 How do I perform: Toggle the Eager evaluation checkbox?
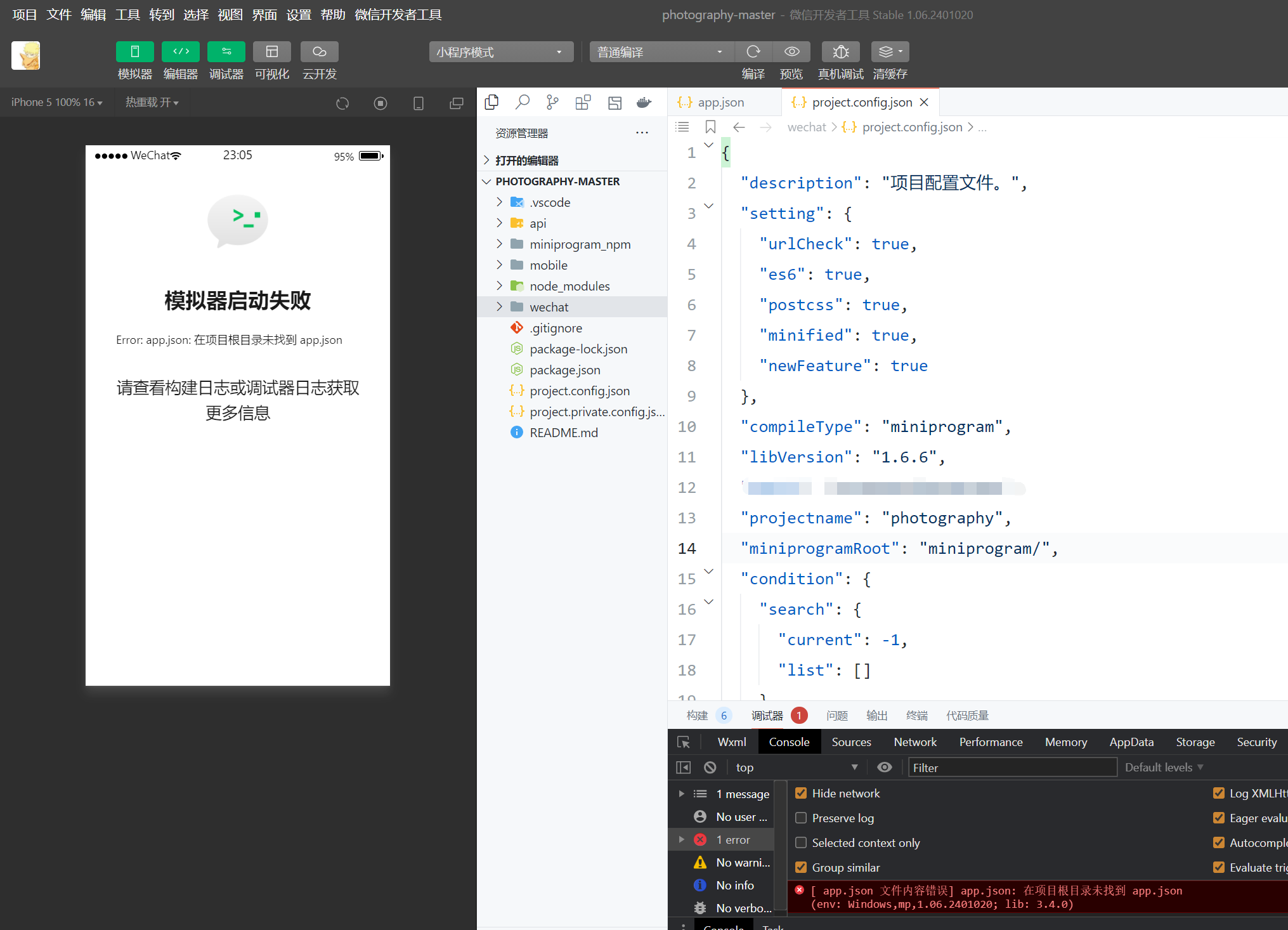(x=1219, y=818)
